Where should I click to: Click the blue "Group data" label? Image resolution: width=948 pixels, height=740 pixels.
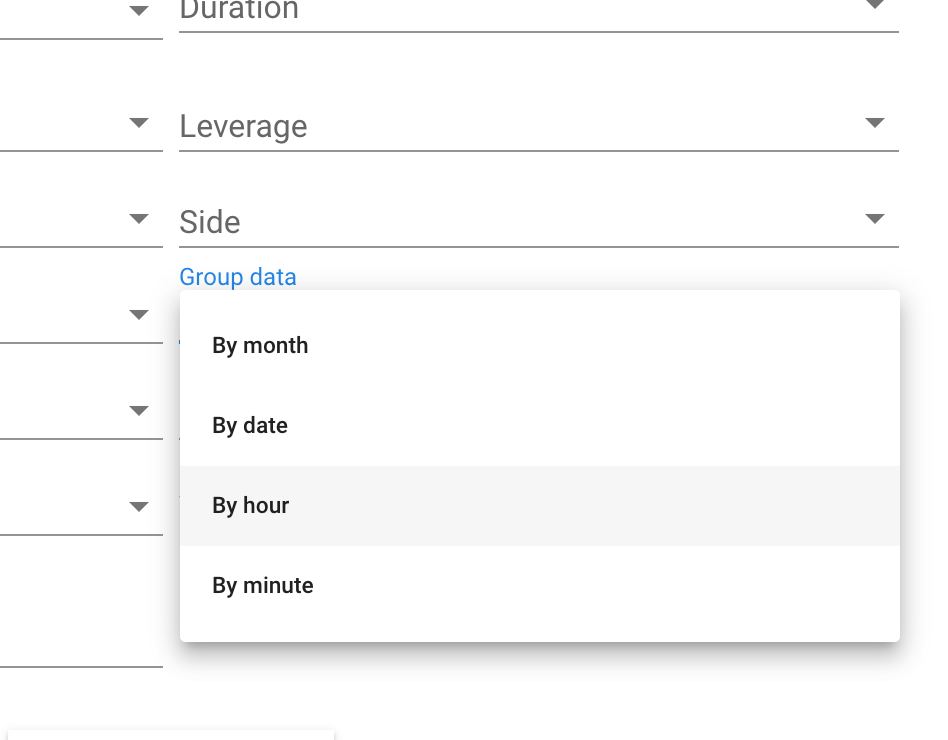(238, 277)
